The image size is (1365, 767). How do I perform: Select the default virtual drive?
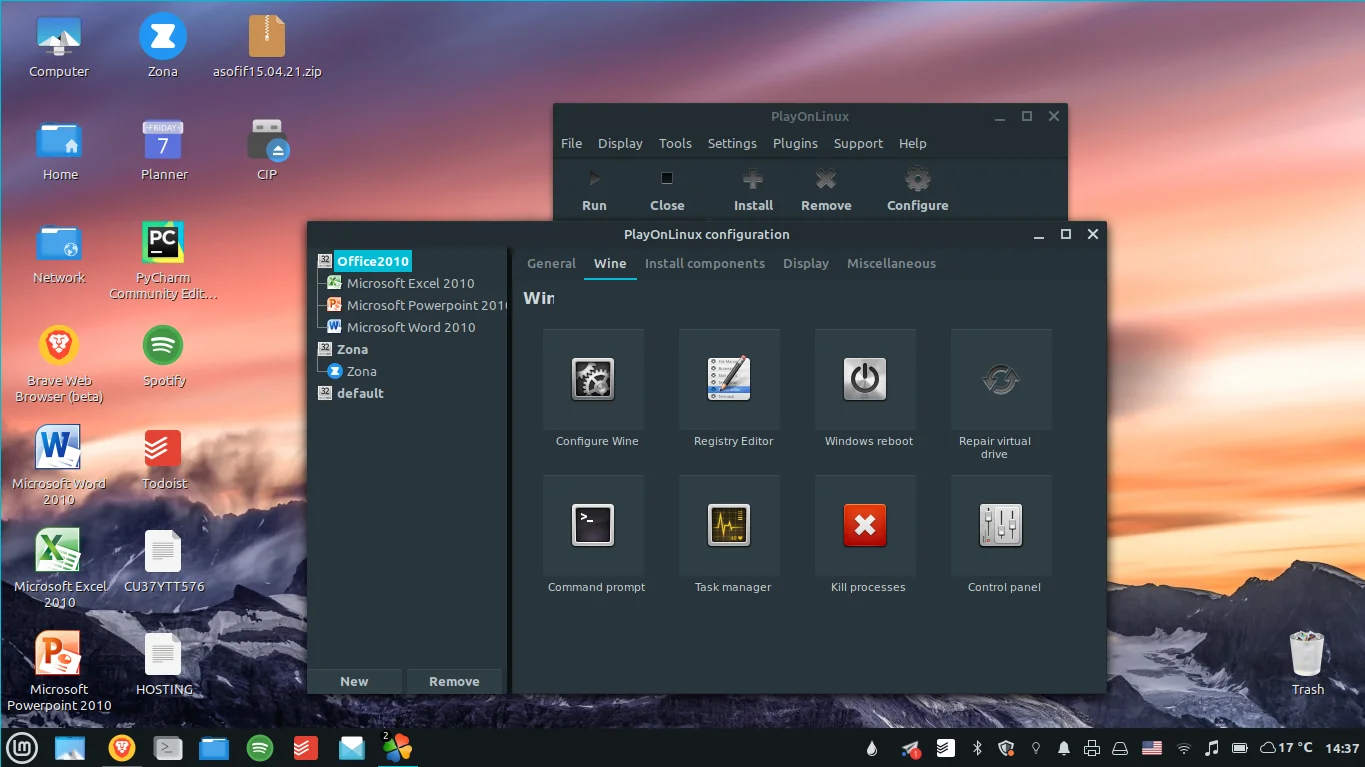tap(360, 394)
